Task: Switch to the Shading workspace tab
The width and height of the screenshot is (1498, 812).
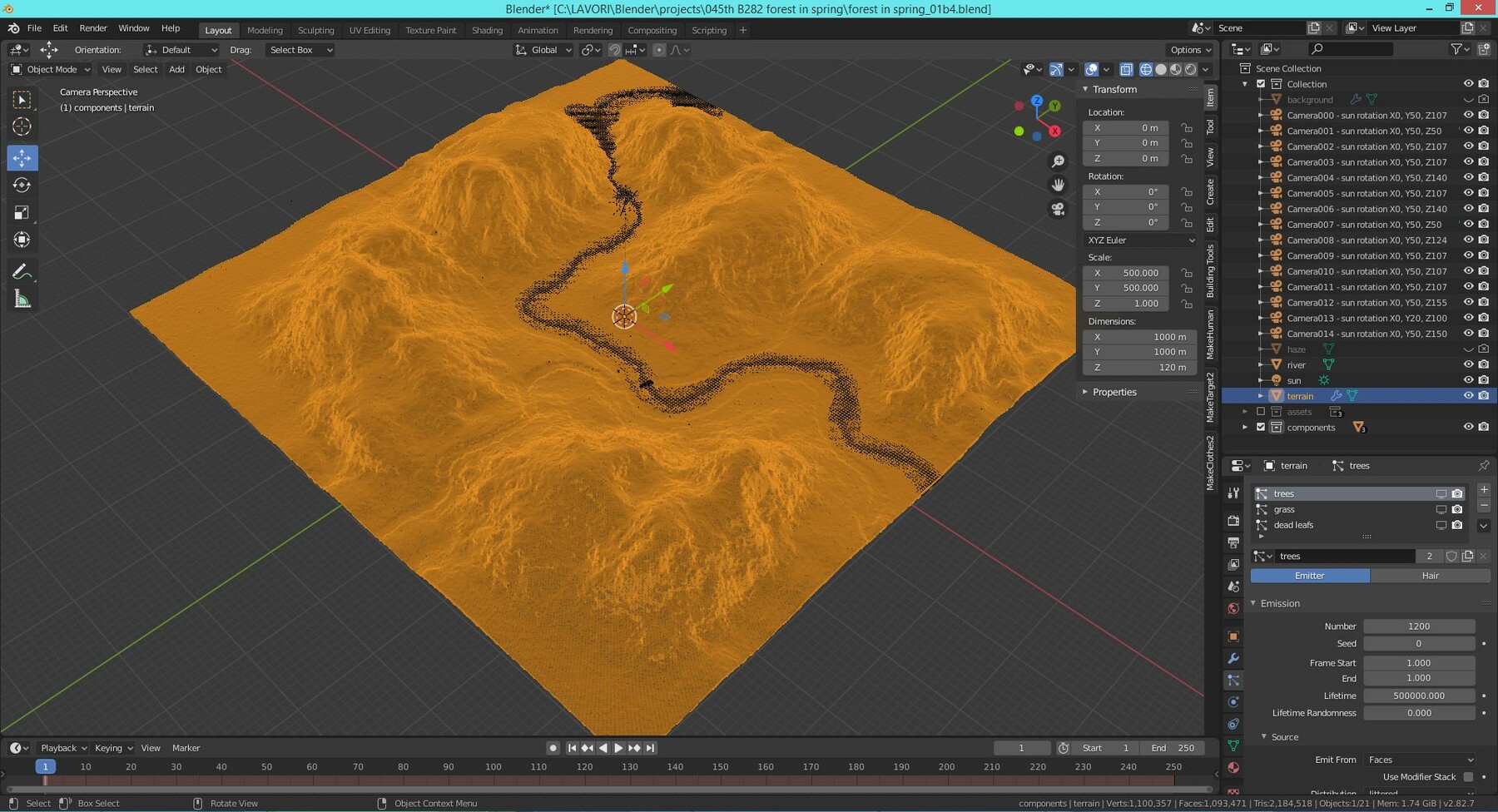Action: 487,30
